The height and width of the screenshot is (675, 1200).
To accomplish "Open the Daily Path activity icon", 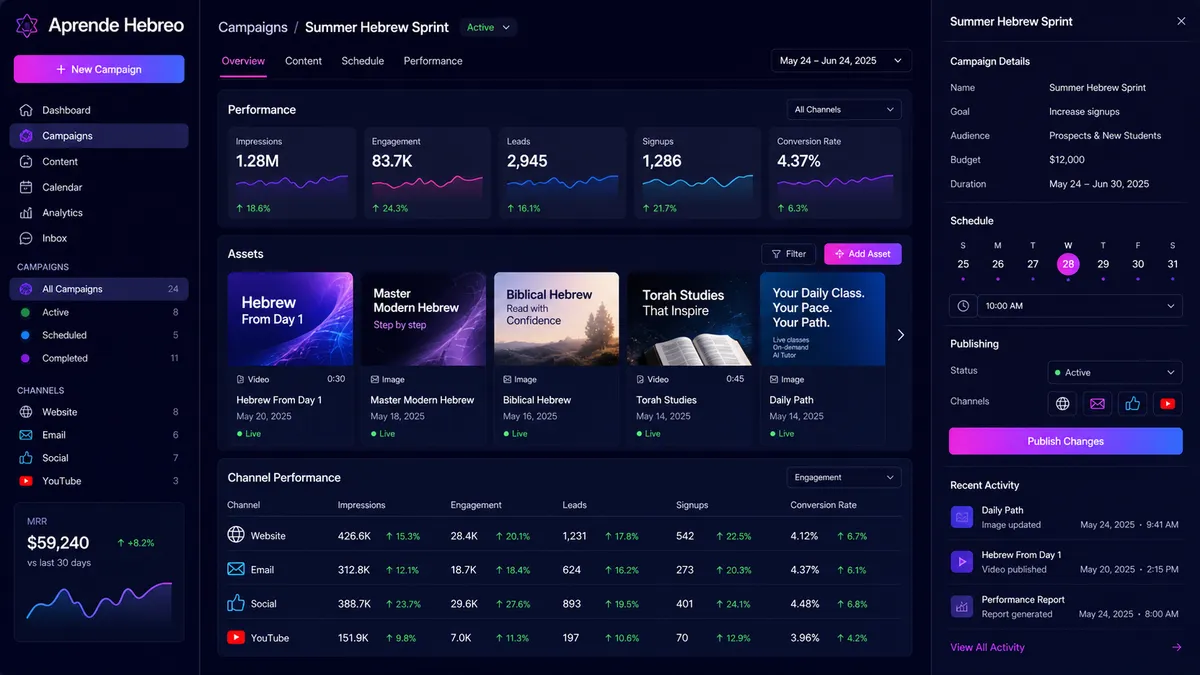I will coord(961,517).
